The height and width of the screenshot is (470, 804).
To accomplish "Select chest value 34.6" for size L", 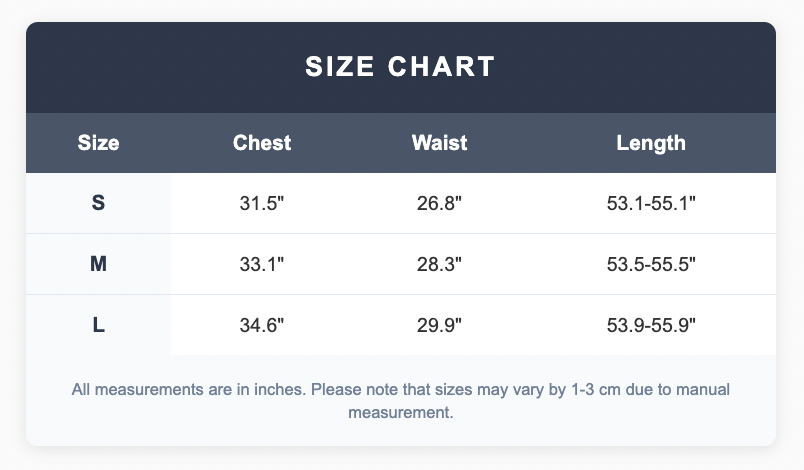I will pyautogui.click(x=262, y=325).
